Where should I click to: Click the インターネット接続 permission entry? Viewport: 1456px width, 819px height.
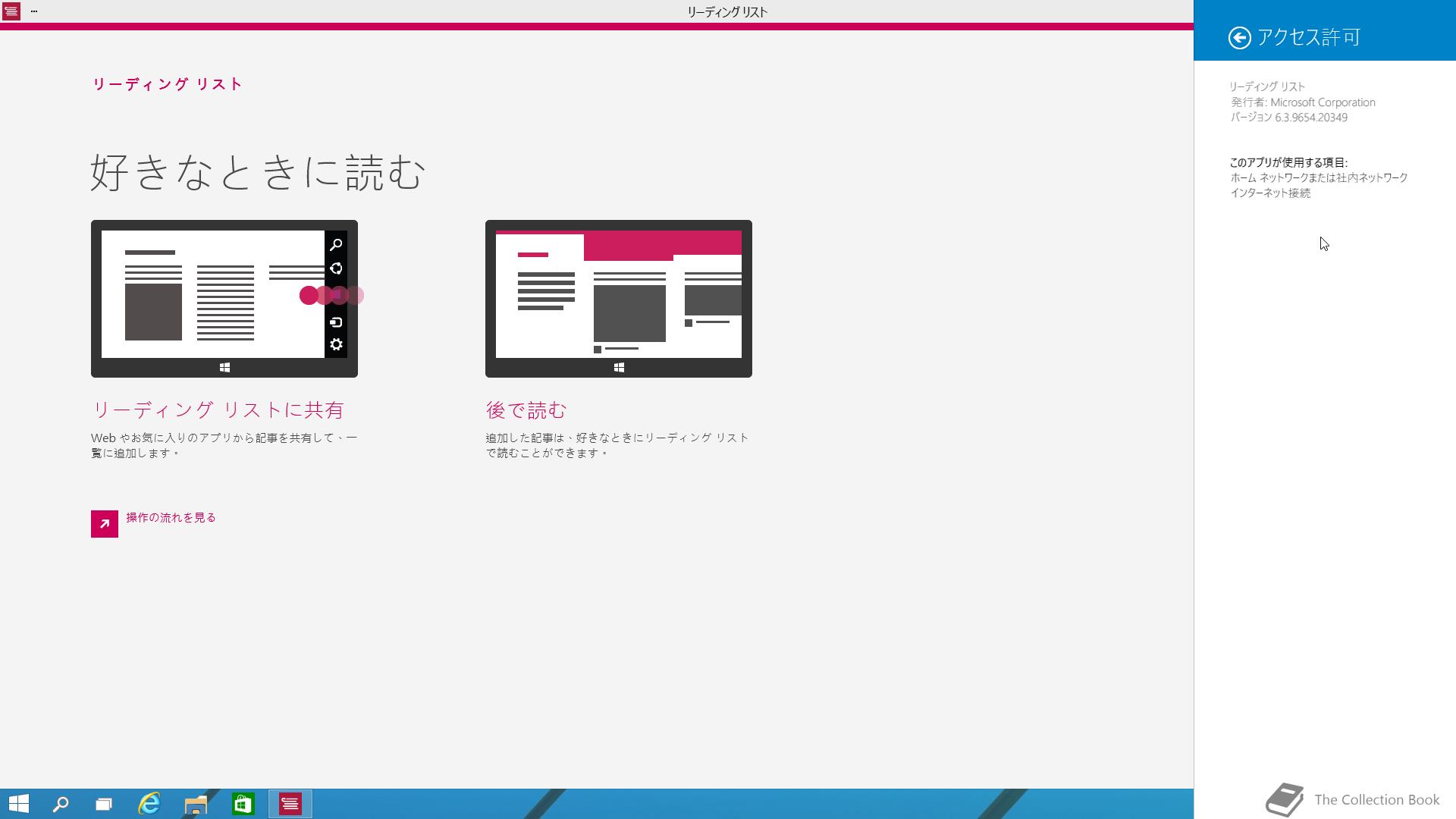(x=1270, y=193)
